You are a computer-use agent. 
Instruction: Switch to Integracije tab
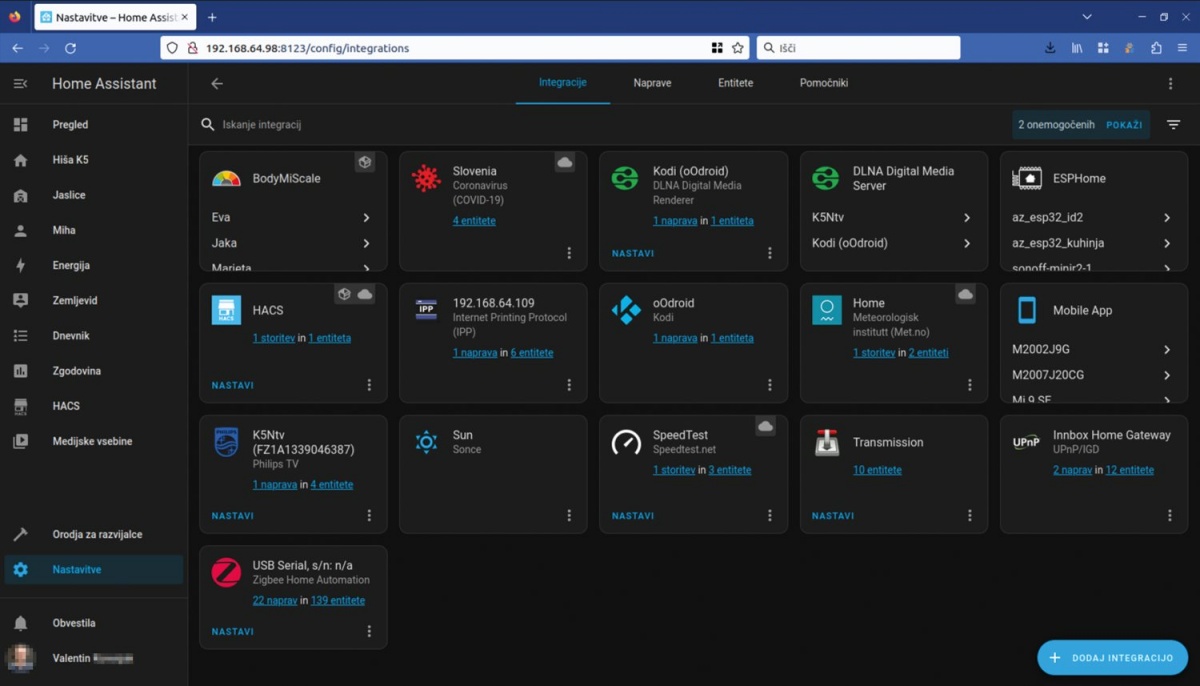[x=562, y=83]
